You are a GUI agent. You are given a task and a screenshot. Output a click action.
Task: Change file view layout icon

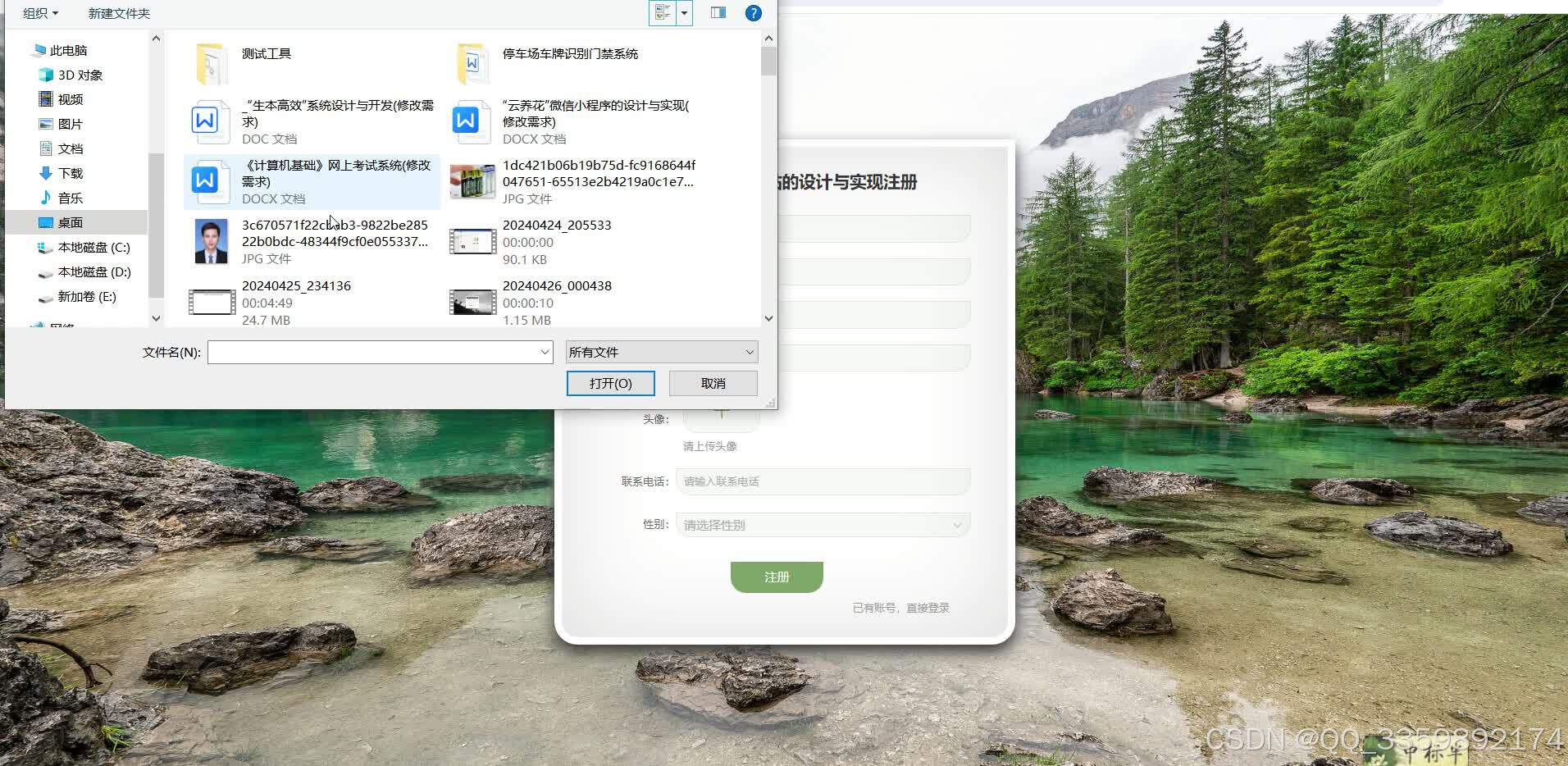(x=663, y=13)
